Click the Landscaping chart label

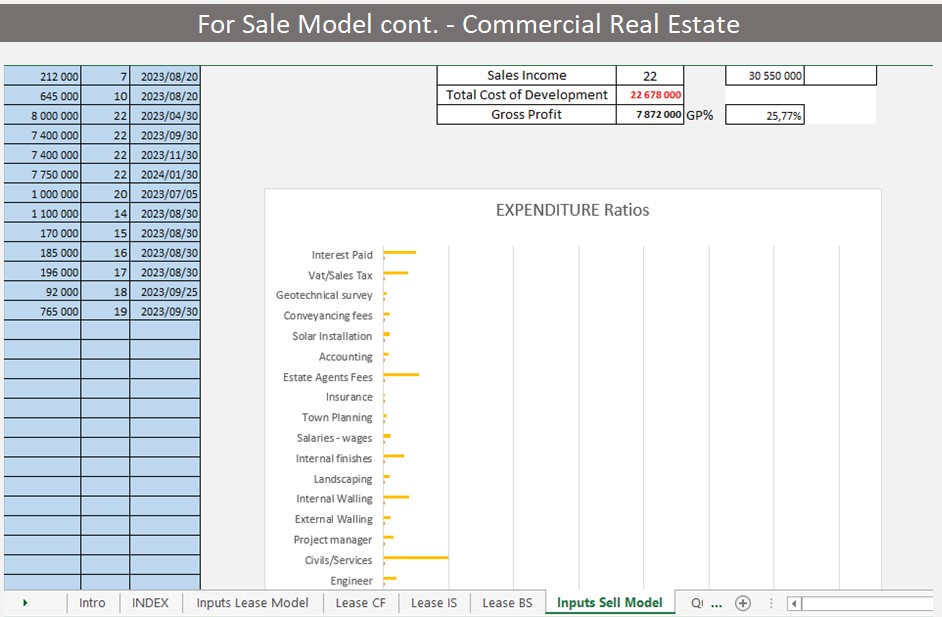(343, 479)
